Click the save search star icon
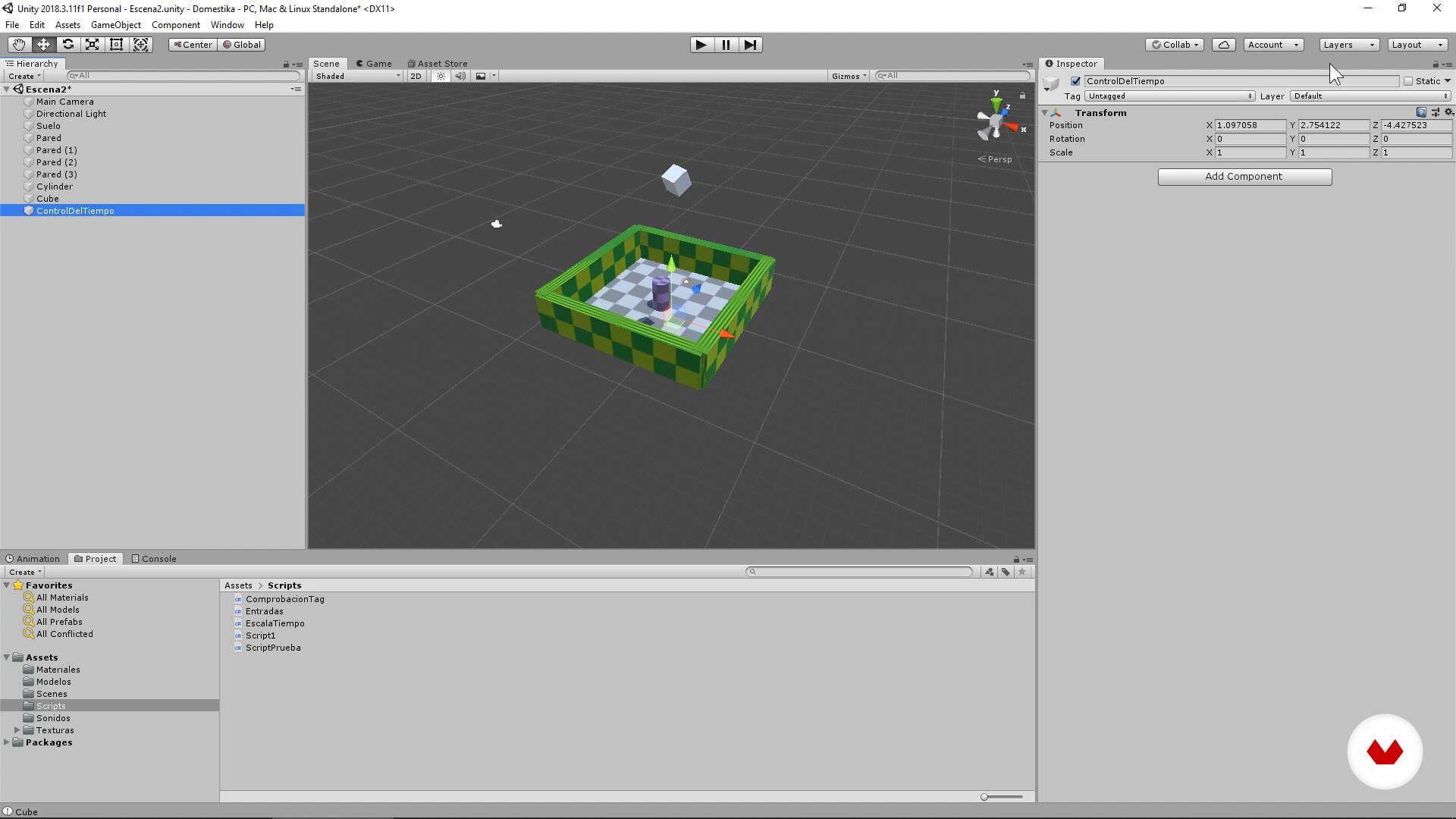This screenshot has height=819, width=1456. coord(1022,572)
